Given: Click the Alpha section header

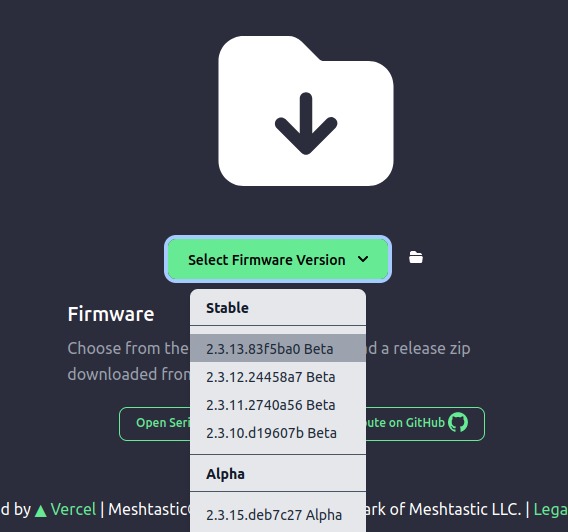Looking at the screenshot, I should 225,473.
